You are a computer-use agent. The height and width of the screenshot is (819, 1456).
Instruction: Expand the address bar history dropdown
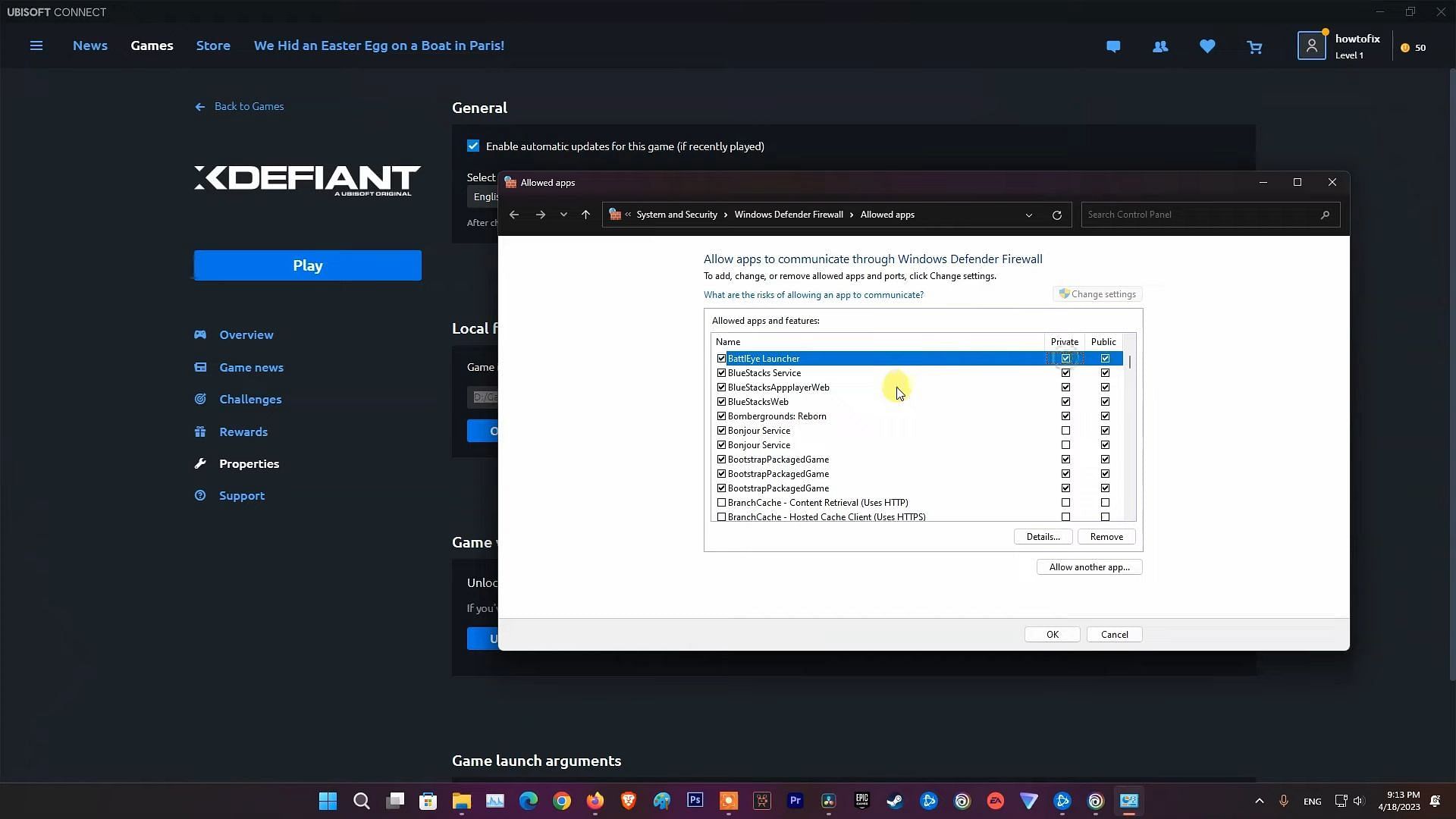click(x=1029, y=215)
